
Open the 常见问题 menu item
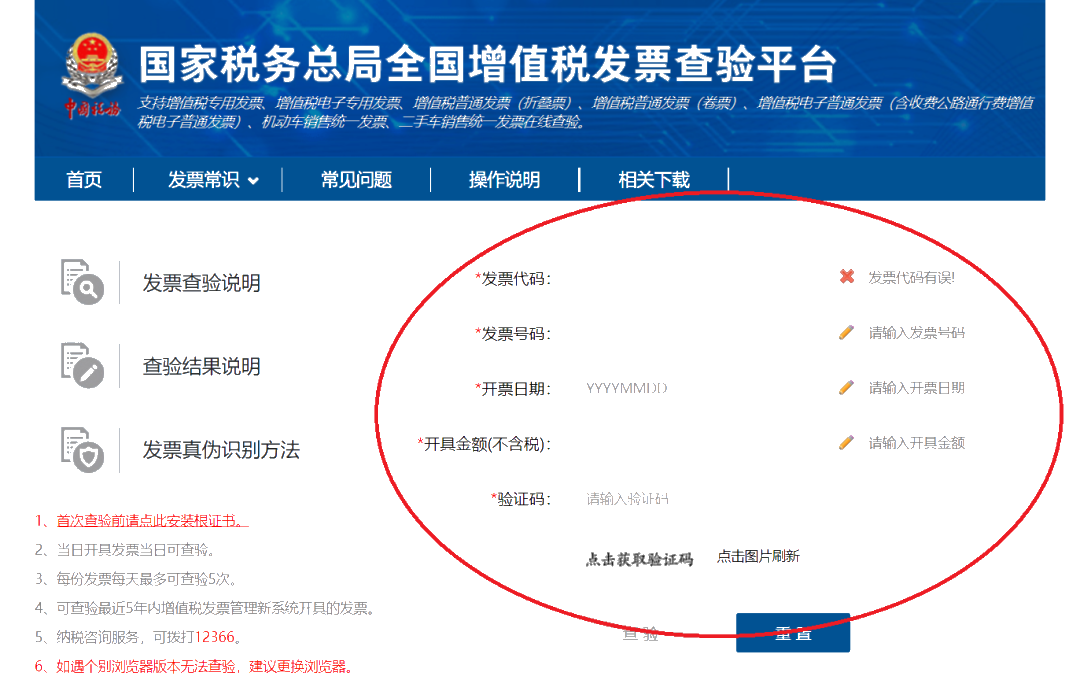pos(356,180)
